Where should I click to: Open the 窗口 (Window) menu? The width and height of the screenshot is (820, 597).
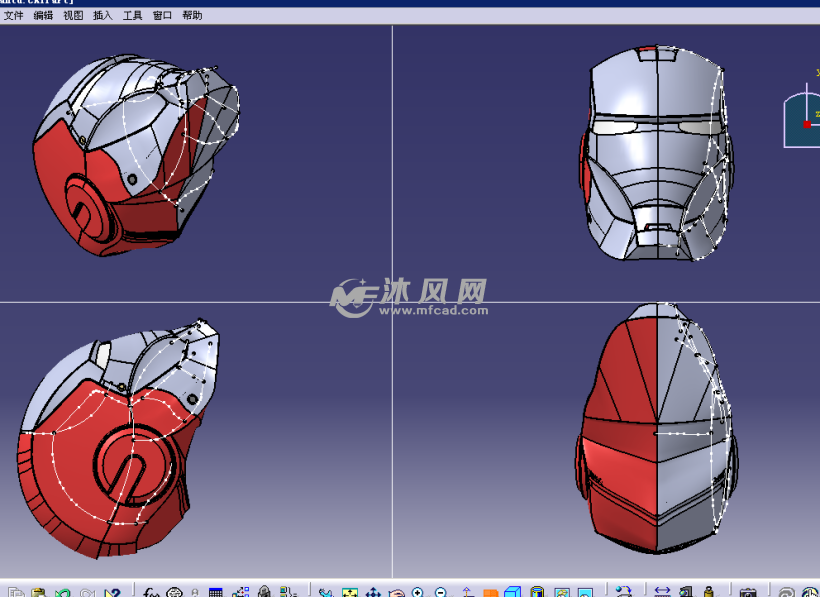click(x=163, y=16)
